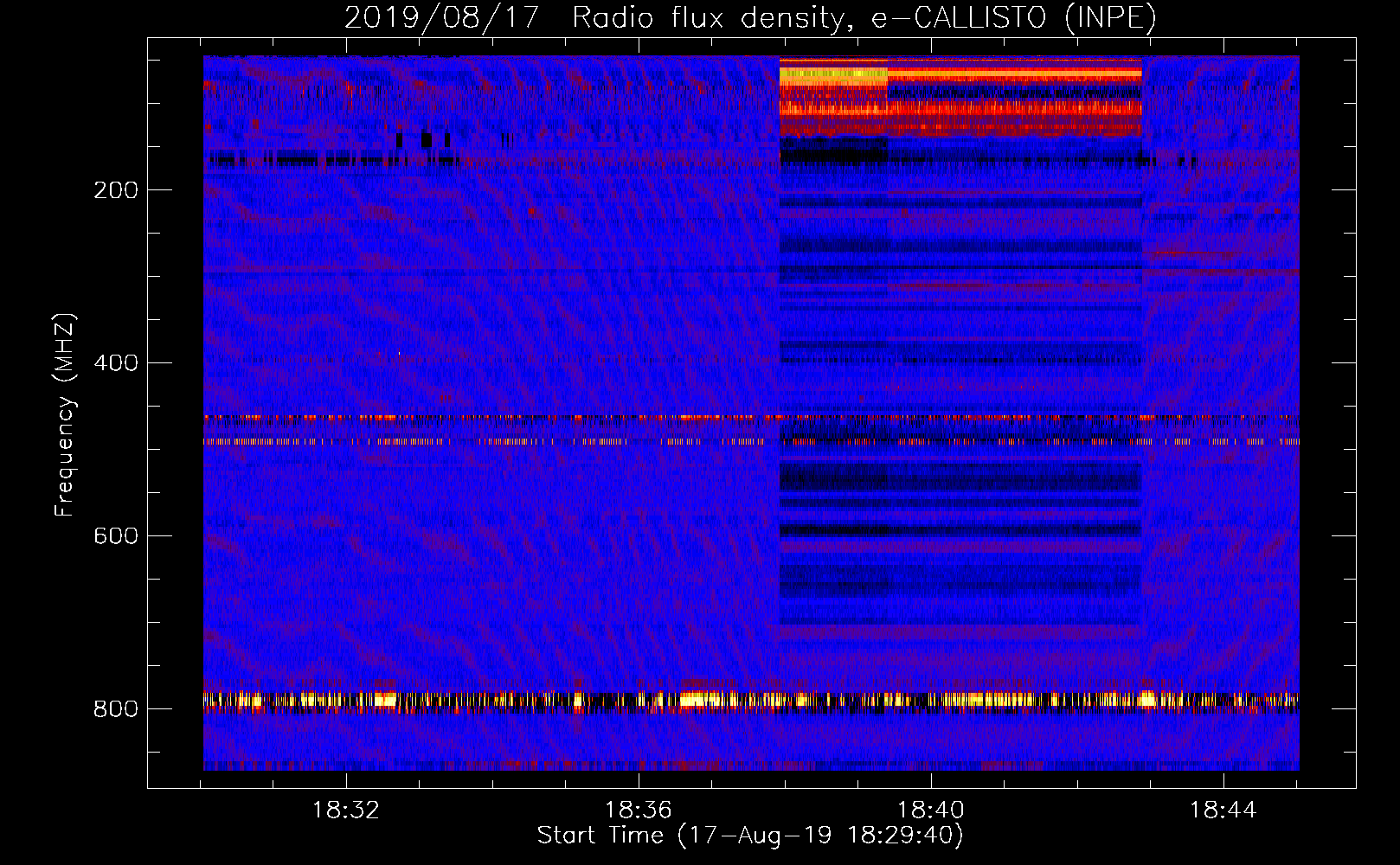Click the 18:44 time tick label
This screenshot has width=1400, height=865.
1223,811
